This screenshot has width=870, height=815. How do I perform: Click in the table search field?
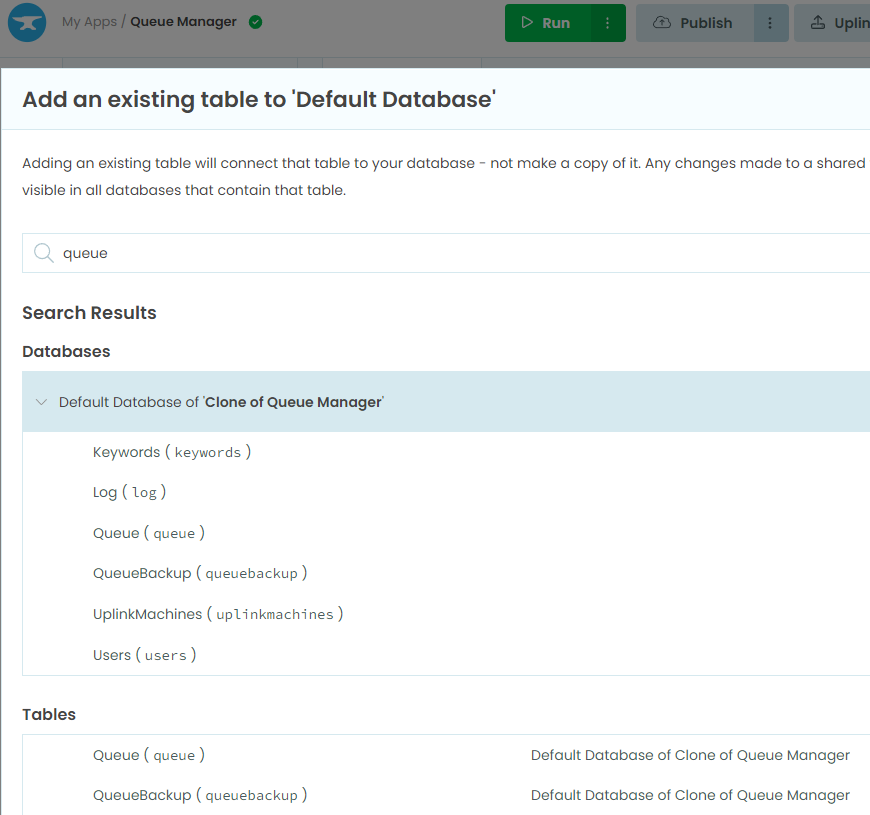click(446, 253)
